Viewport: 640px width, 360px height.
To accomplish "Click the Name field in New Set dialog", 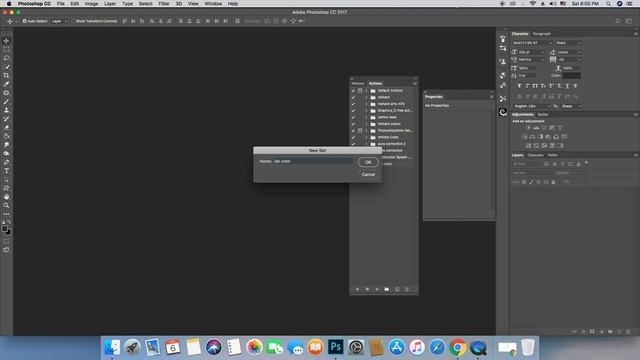I will pos(313,161).
